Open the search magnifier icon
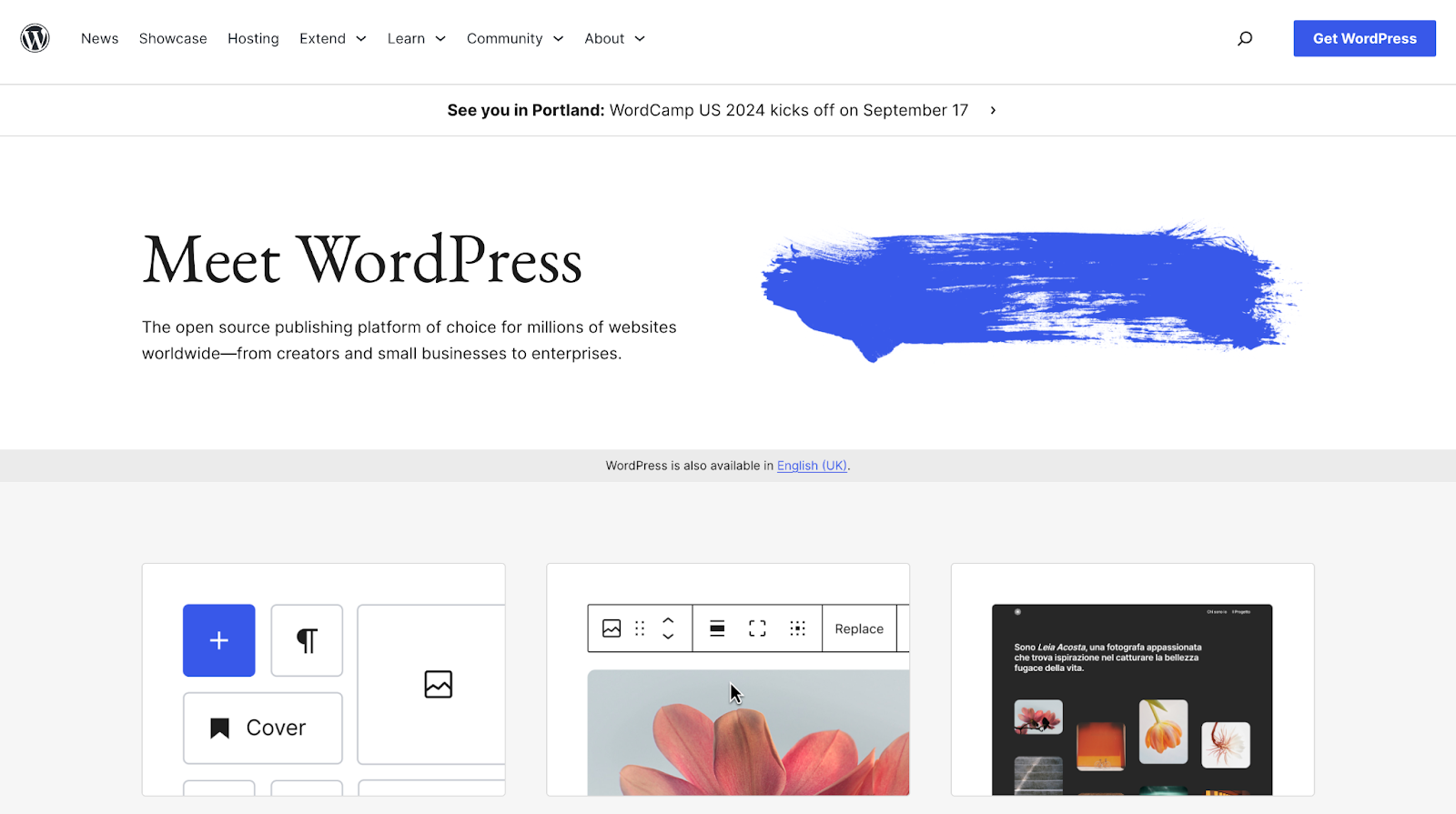 click(1245, 38)
